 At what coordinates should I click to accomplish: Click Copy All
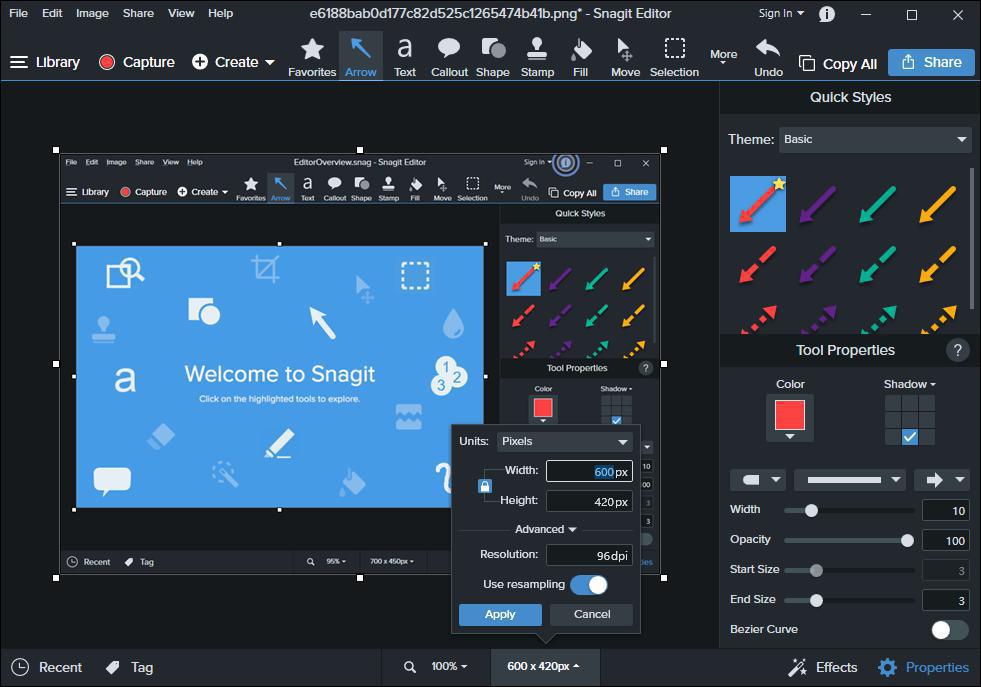click(838, 64)
